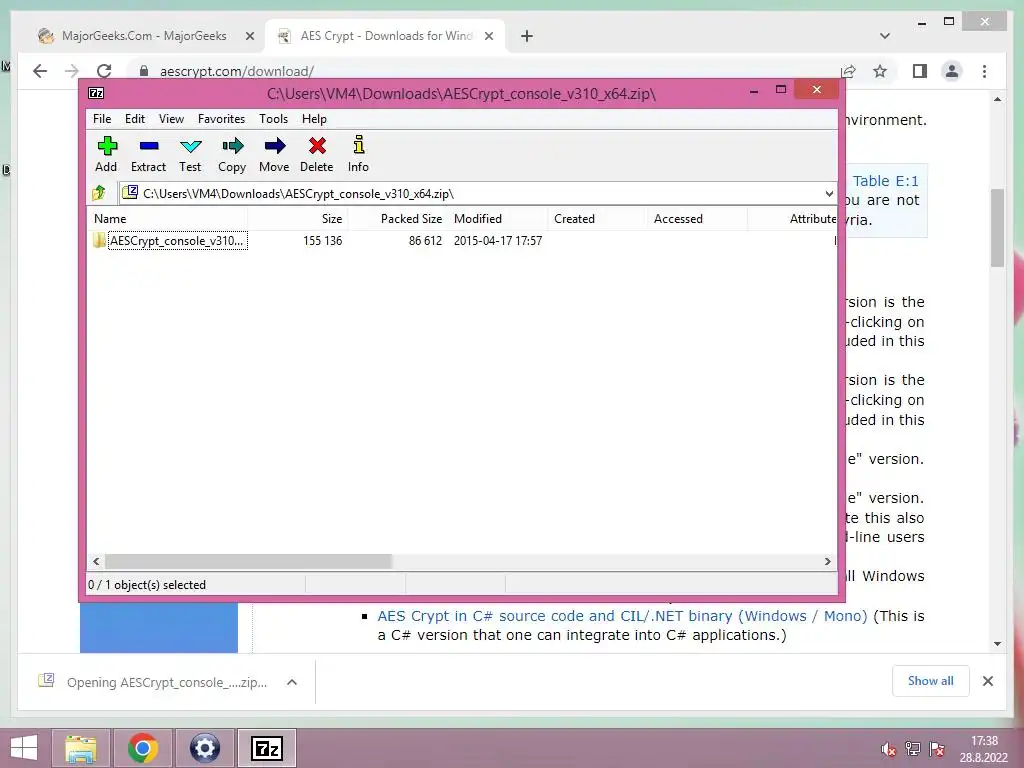Click the Test archive icon
The height and width of the screenshot is (768, 1024).
coord(191,146)
